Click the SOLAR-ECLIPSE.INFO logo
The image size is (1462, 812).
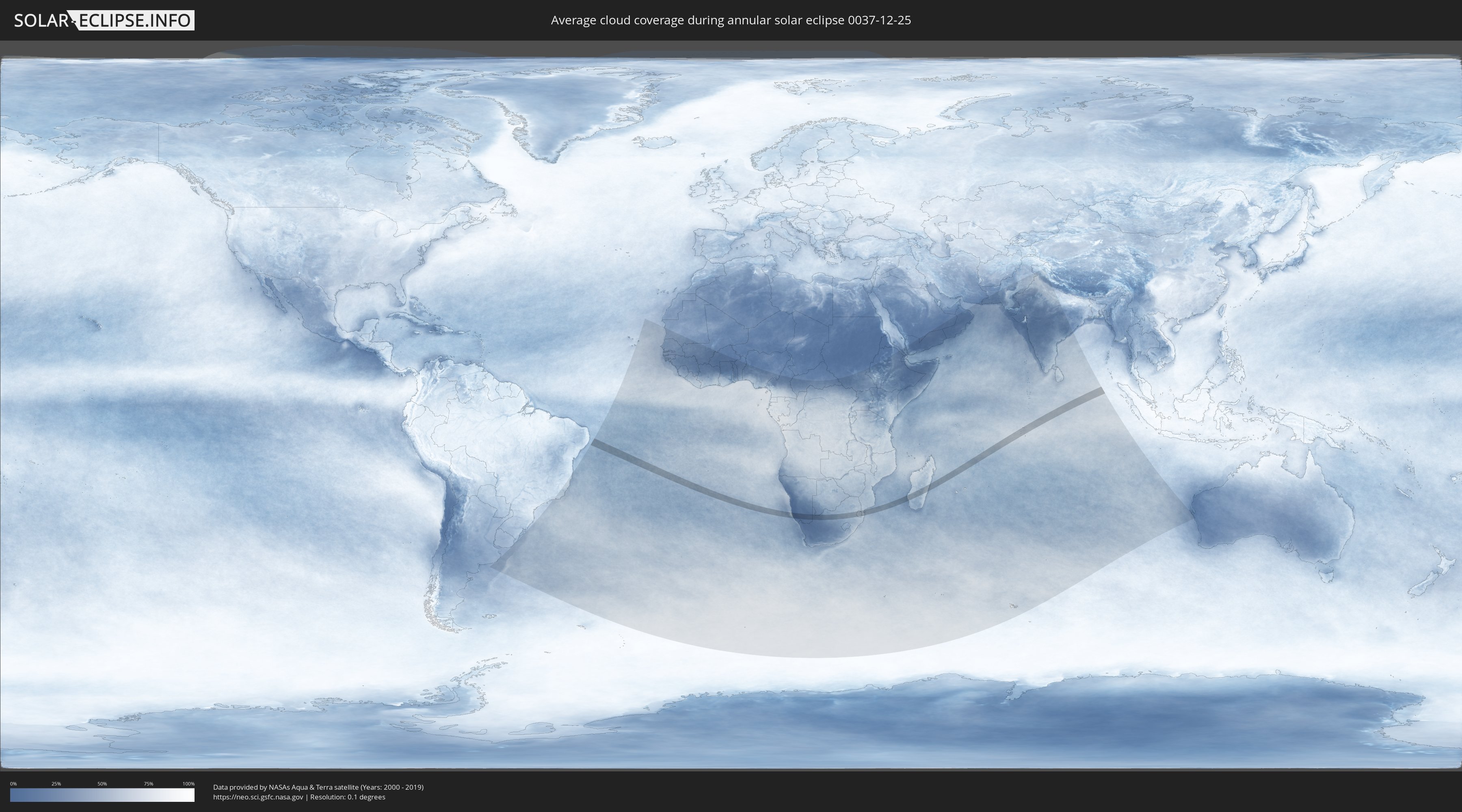click(103, 20)
